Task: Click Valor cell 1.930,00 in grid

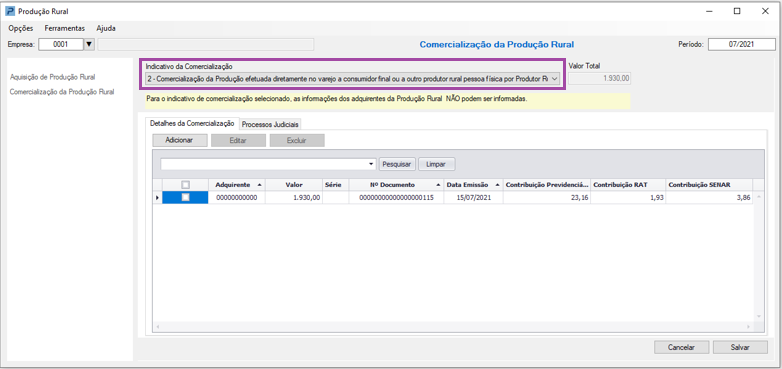Action: coord(294,198)
